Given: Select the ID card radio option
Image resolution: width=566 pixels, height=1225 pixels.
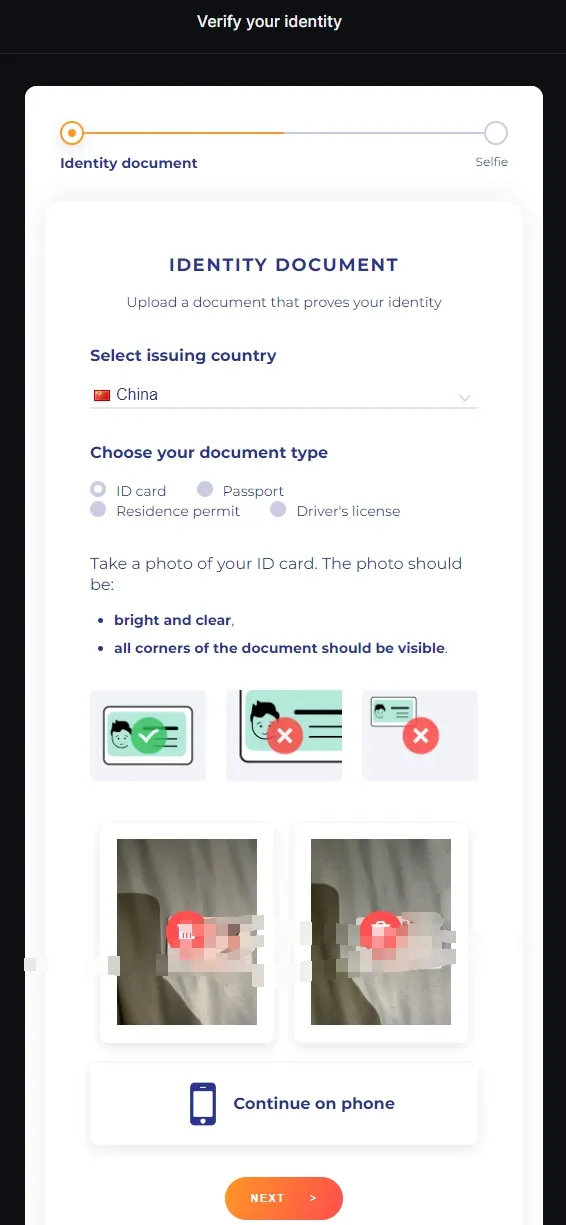Looking at the screenshot, I should (x=98, y=489).
